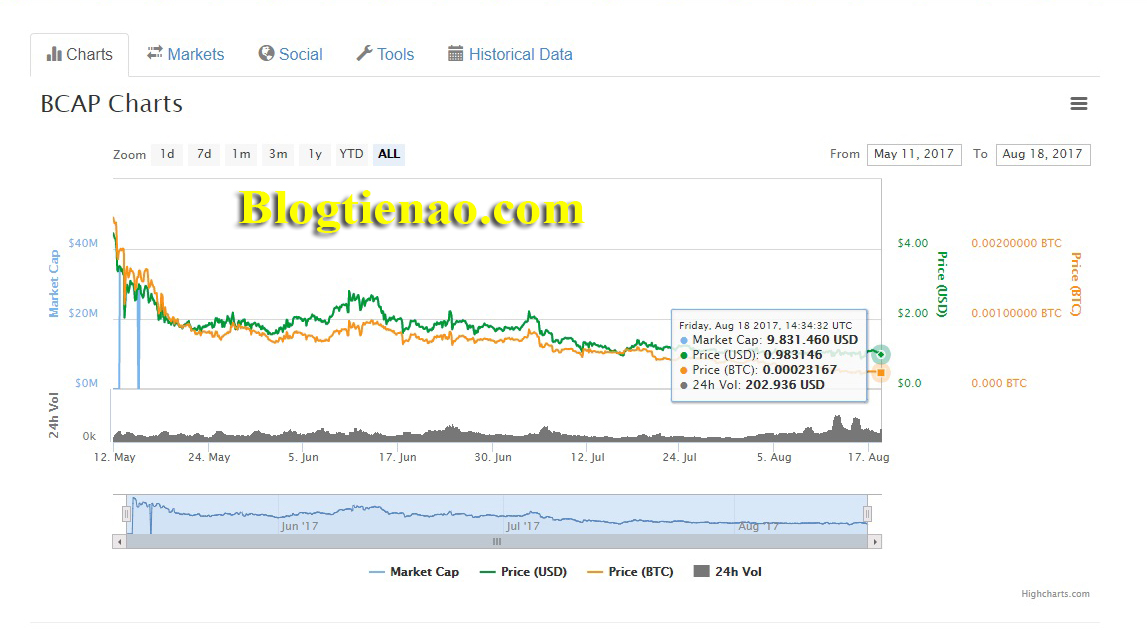The width and height of the screenshot is (1147, 630).
Task: Click the orange Price BTC data point marker
Action: 881,373
